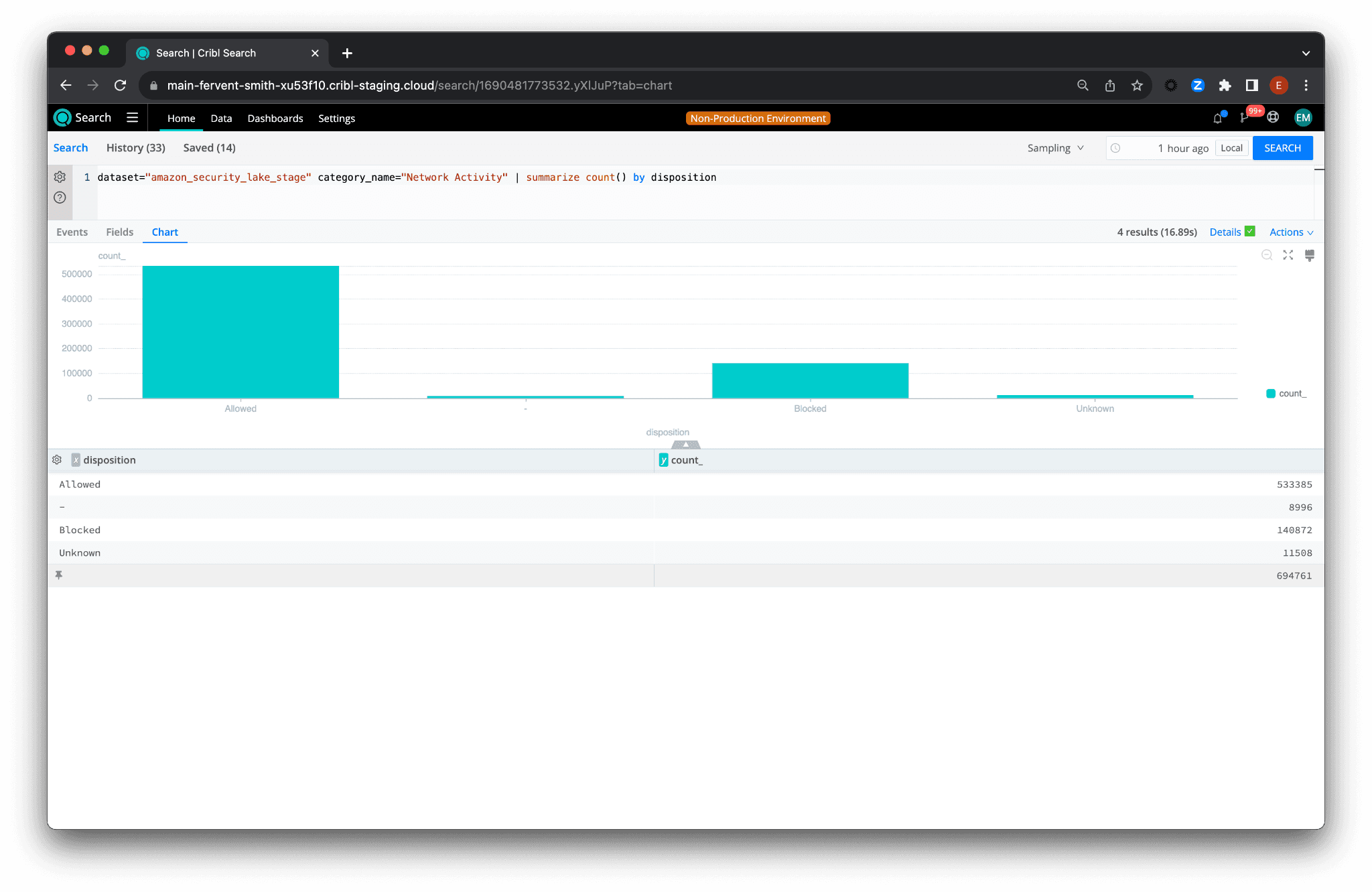The image size is (1372, 892).
Task: Open the notifications bell icon
Action: [1217, 119]
